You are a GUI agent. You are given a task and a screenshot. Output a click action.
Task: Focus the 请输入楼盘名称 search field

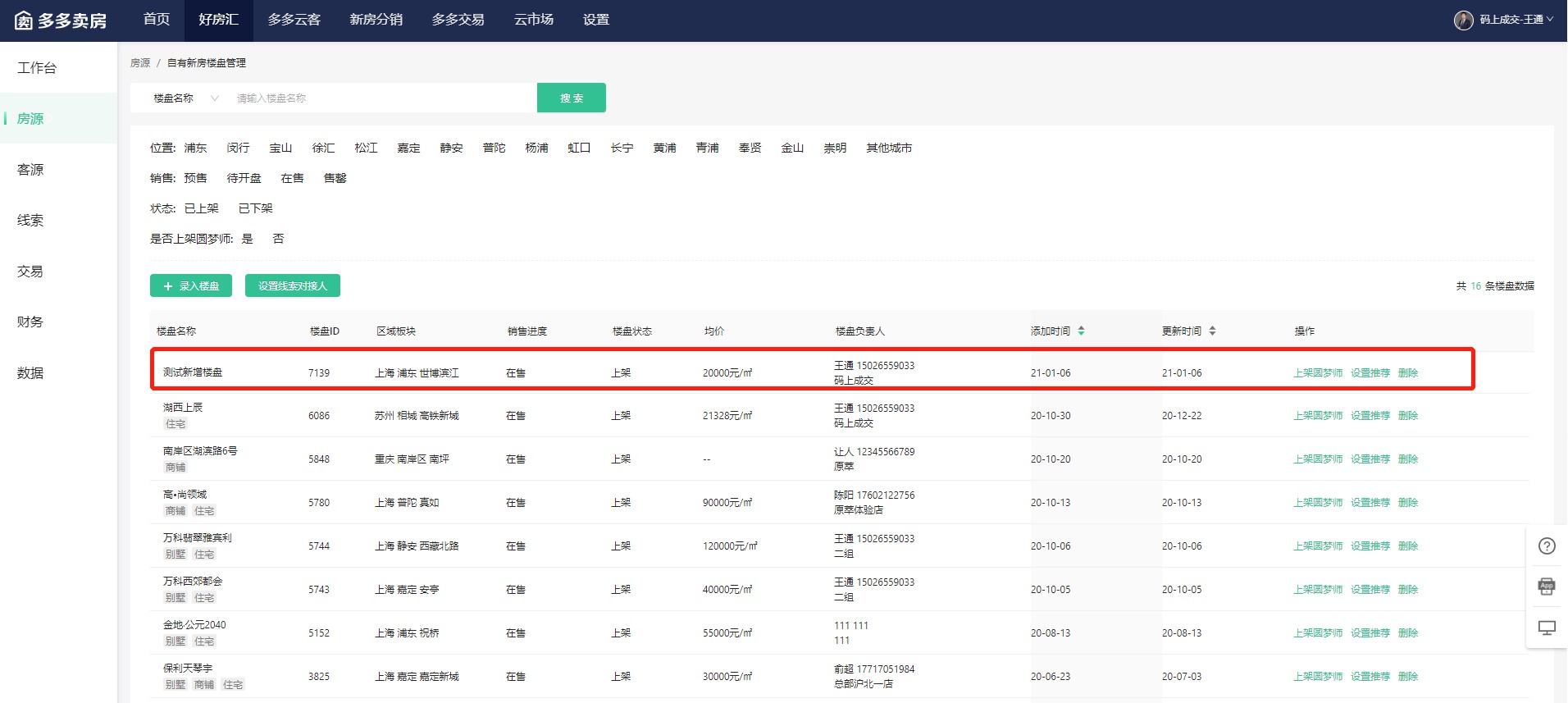click(x=381, y=98)
